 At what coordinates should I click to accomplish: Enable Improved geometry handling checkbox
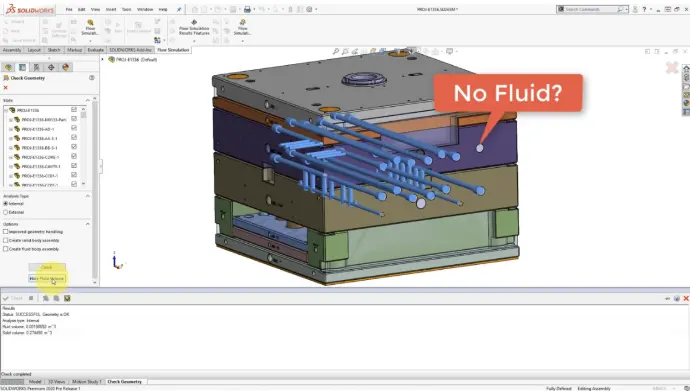6,231
